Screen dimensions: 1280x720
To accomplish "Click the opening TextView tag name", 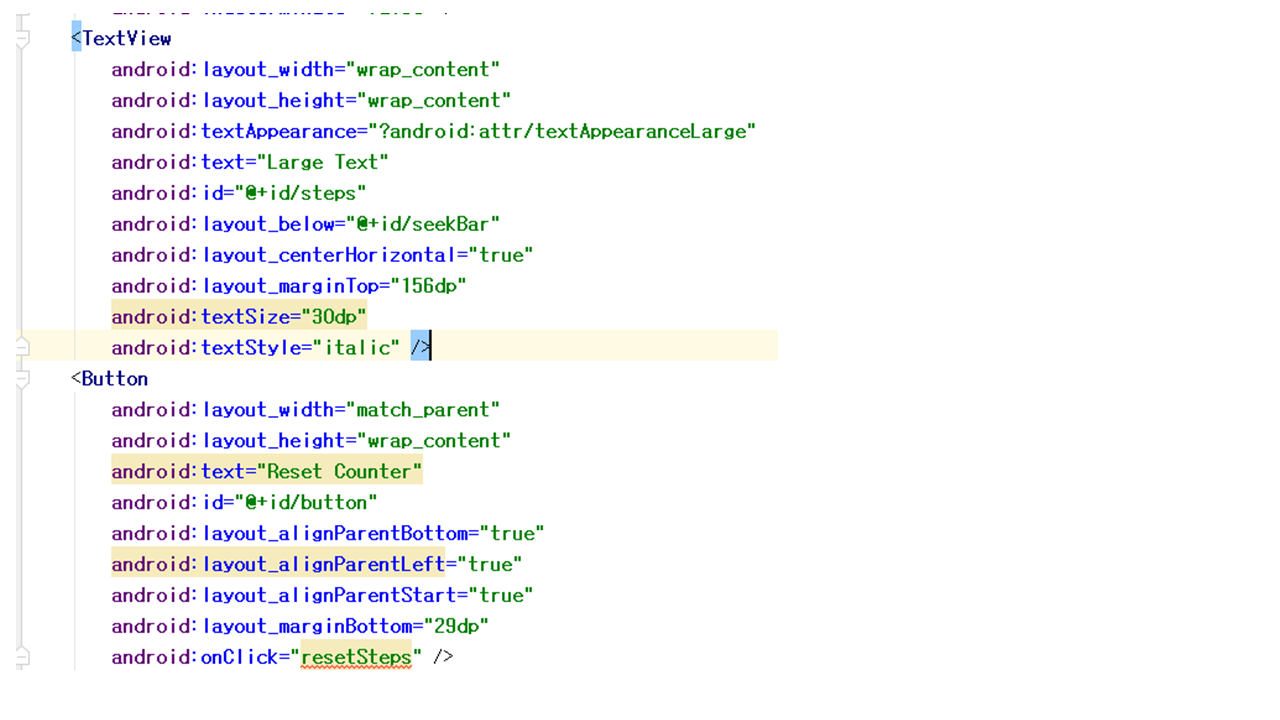I will point(126,38).
